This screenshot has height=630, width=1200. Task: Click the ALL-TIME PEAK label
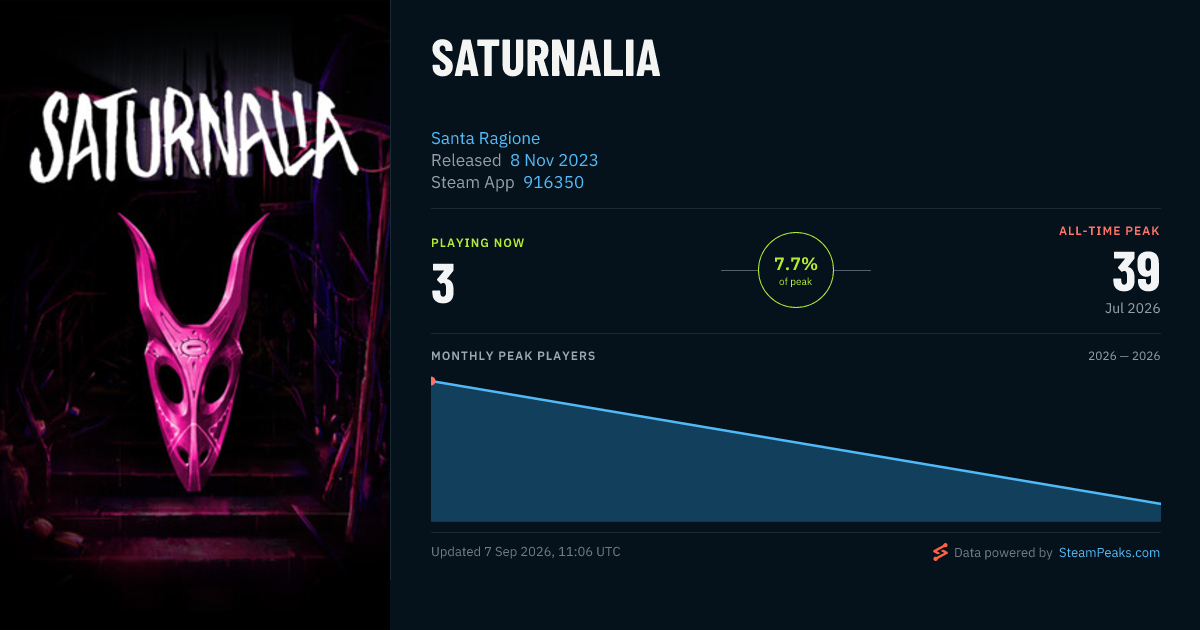point(1110,231)
